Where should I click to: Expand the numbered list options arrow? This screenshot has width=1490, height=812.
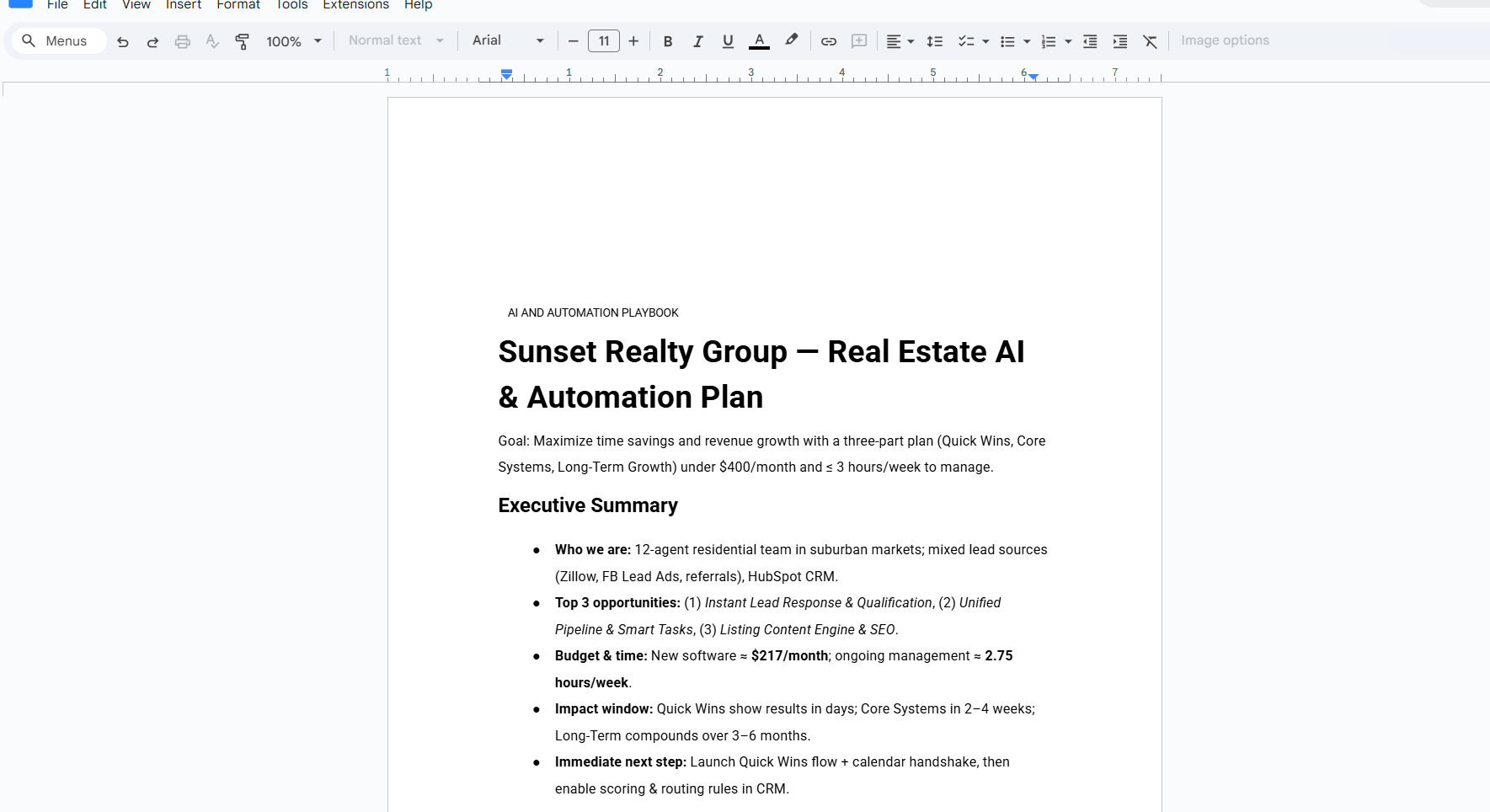click(1068, 41)
